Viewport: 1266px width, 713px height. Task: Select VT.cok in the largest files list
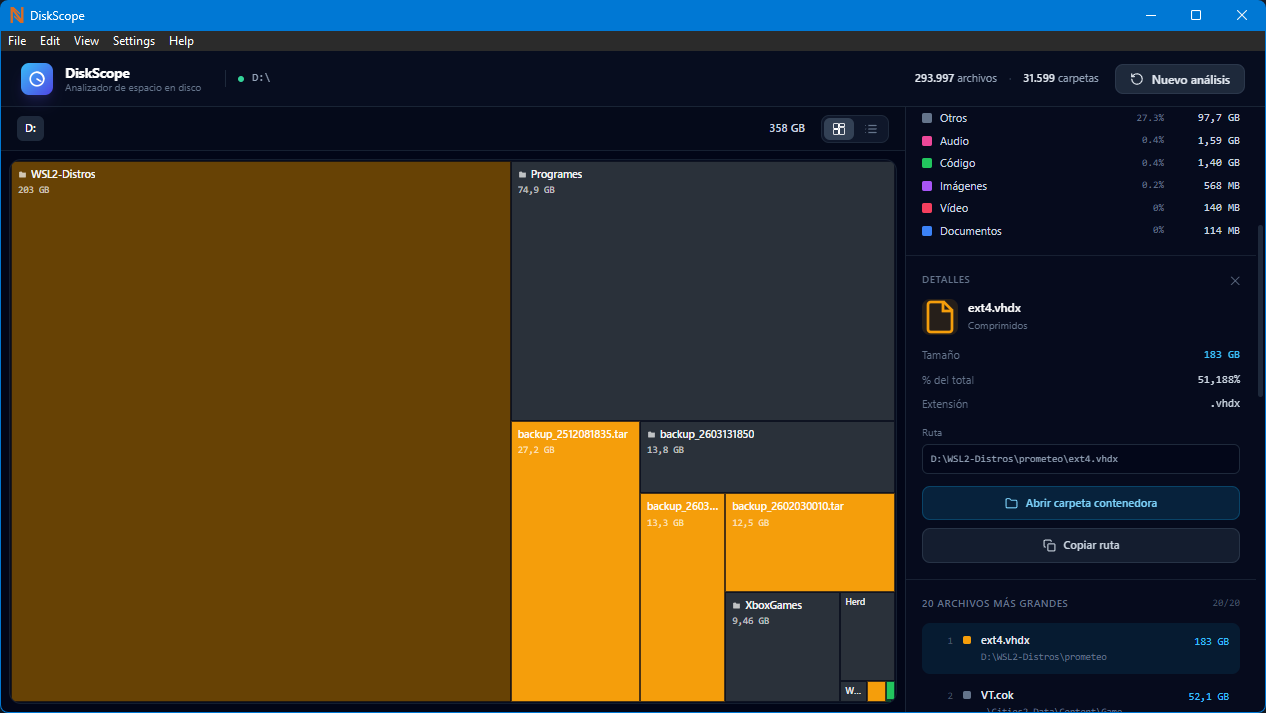coord(1081,698)
